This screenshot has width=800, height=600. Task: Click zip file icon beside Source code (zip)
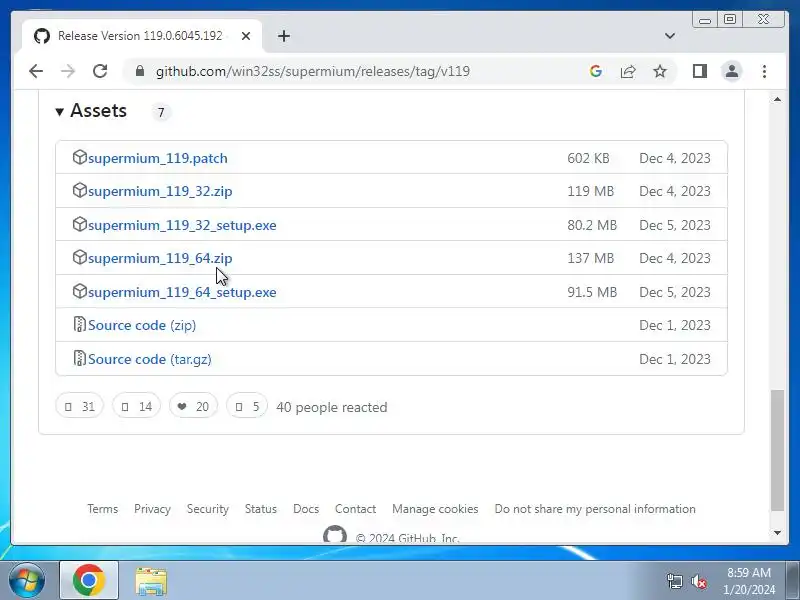pos(80,324)
